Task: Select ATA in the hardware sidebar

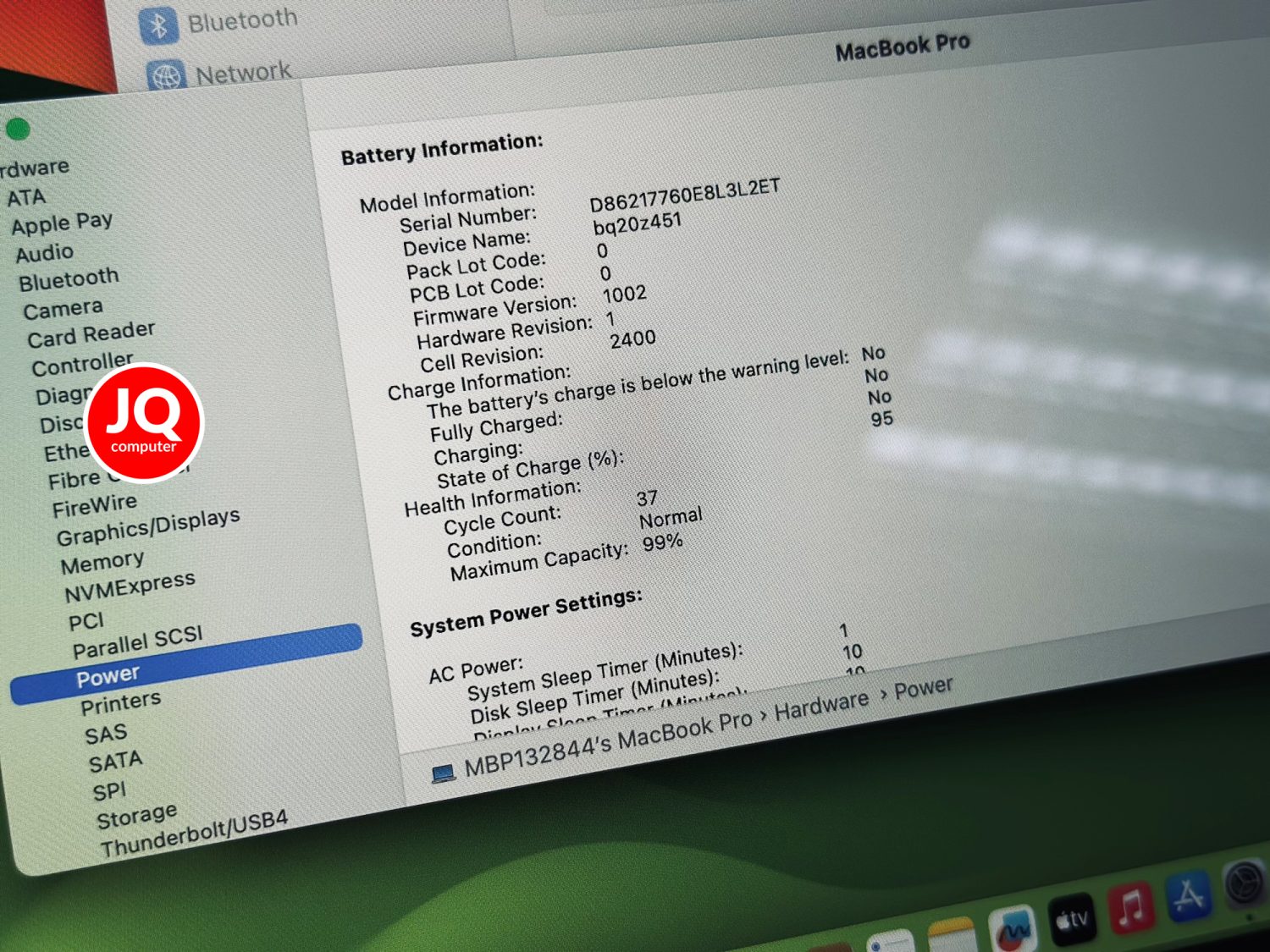Action: click(26, 198)
